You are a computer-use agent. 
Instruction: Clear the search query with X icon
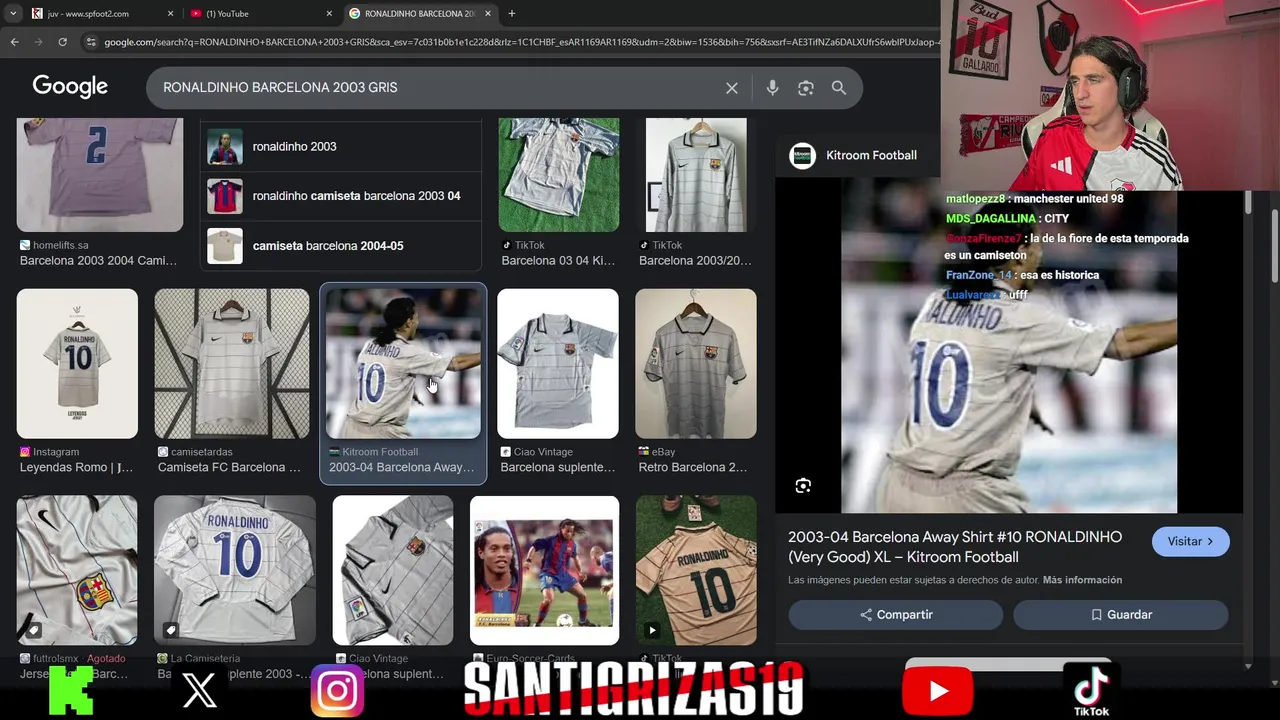pos(732,88)
